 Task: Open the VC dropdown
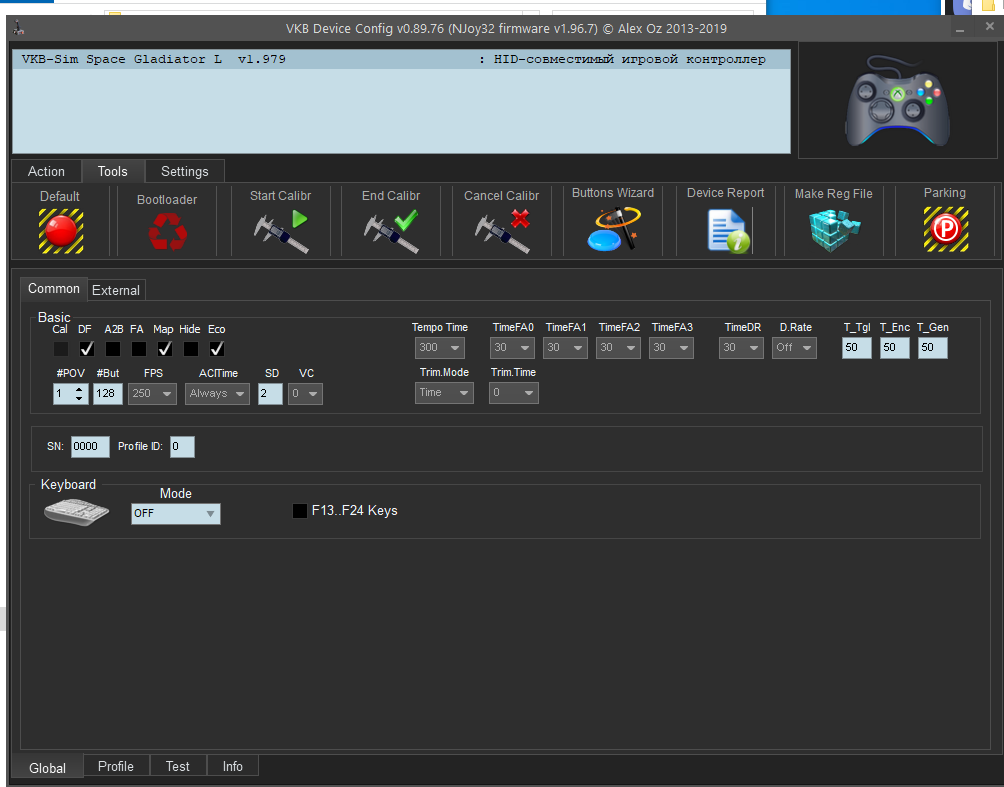click(x=305, y=394)
